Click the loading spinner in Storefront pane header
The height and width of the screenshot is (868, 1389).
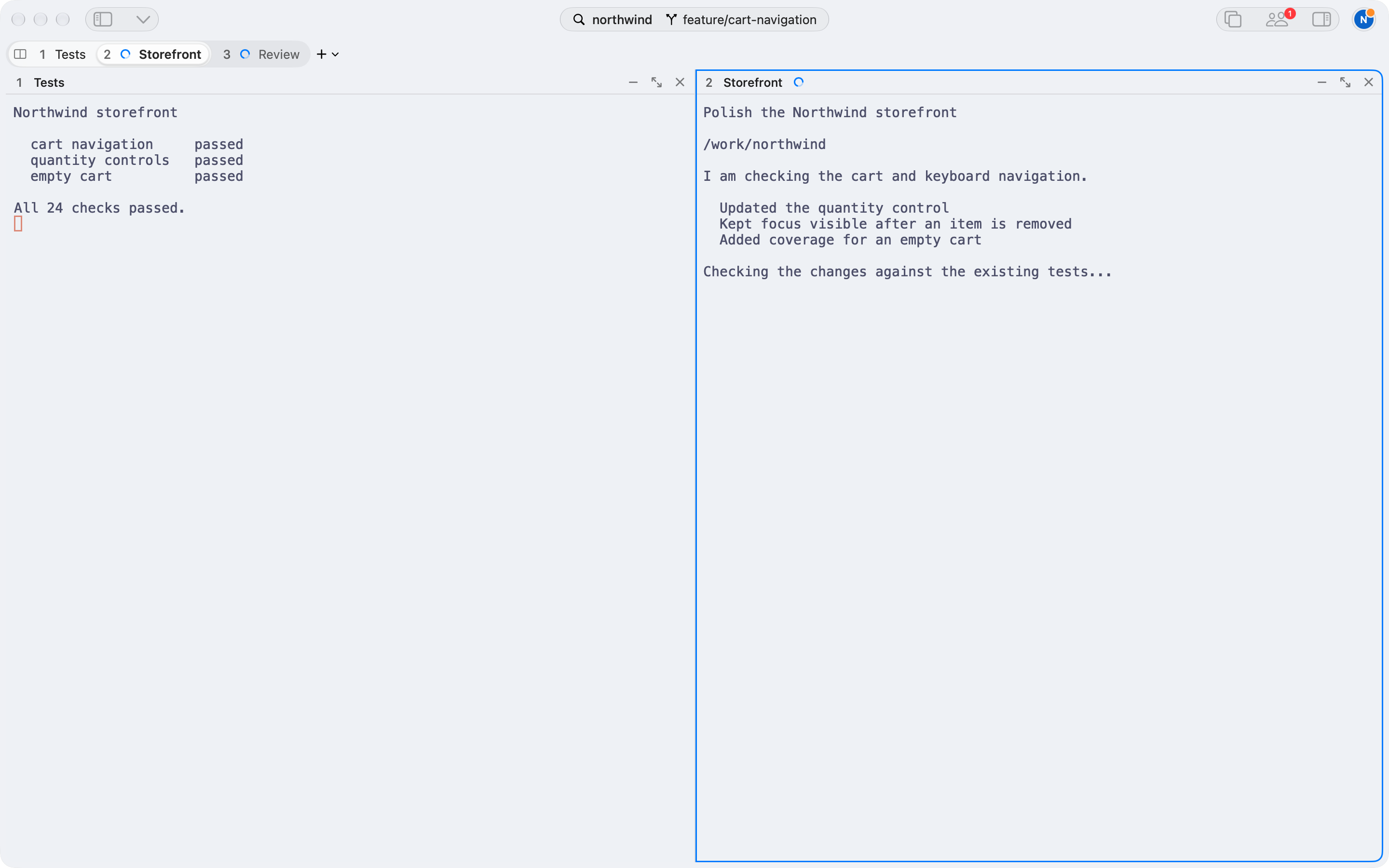[798, 82]
